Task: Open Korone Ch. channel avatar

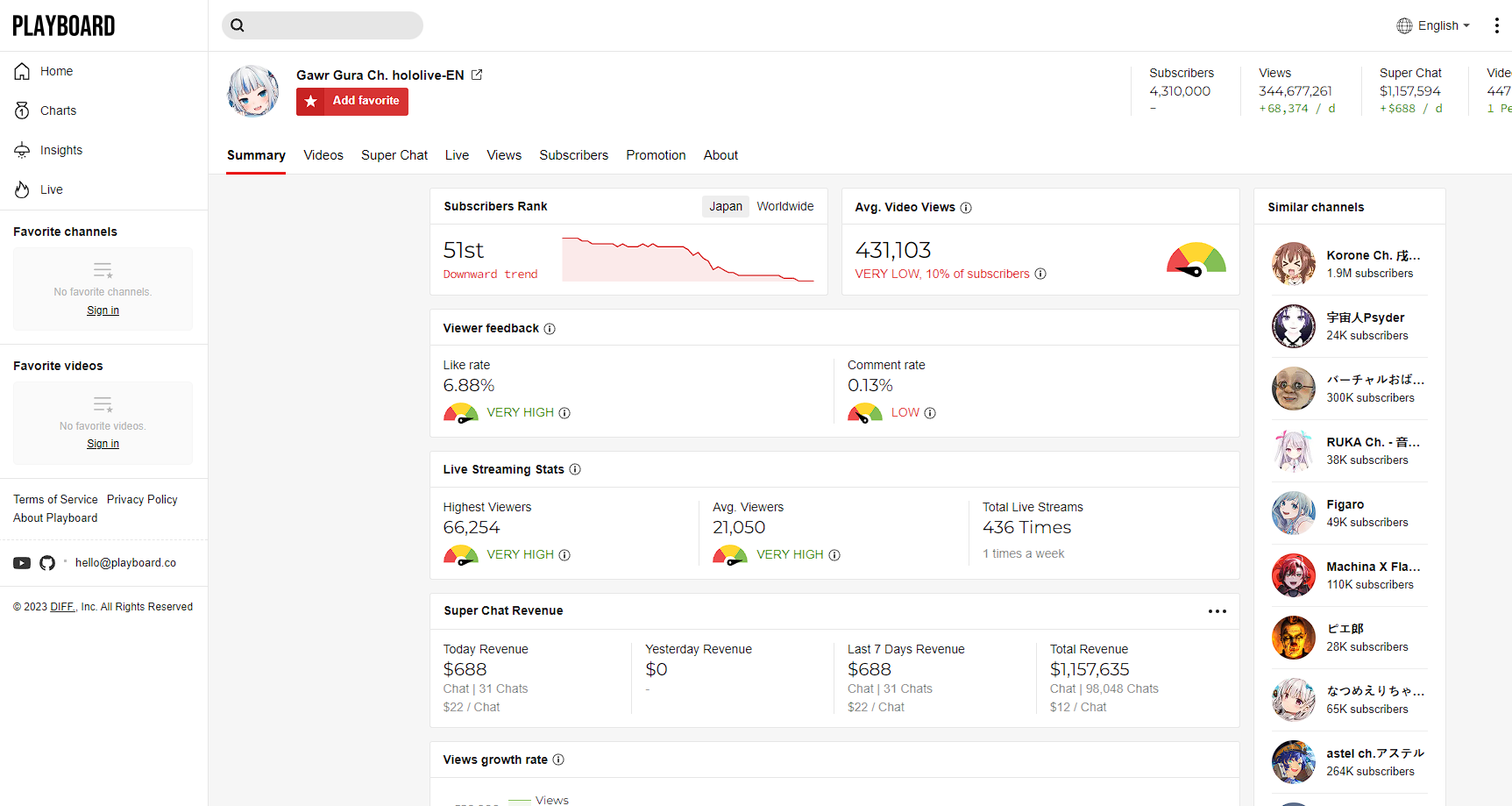Action: [x=1294, y=264]
